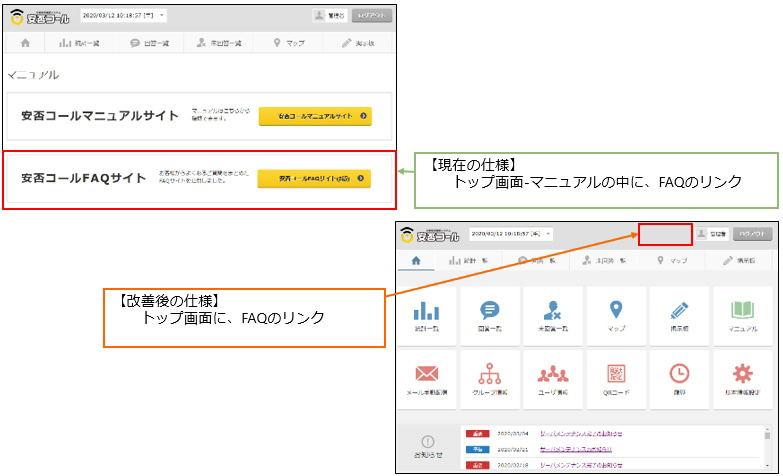Open notice link dated 2020/02/21
The width and height of the screenshot is (783, 476).
(x=576, y=450)
